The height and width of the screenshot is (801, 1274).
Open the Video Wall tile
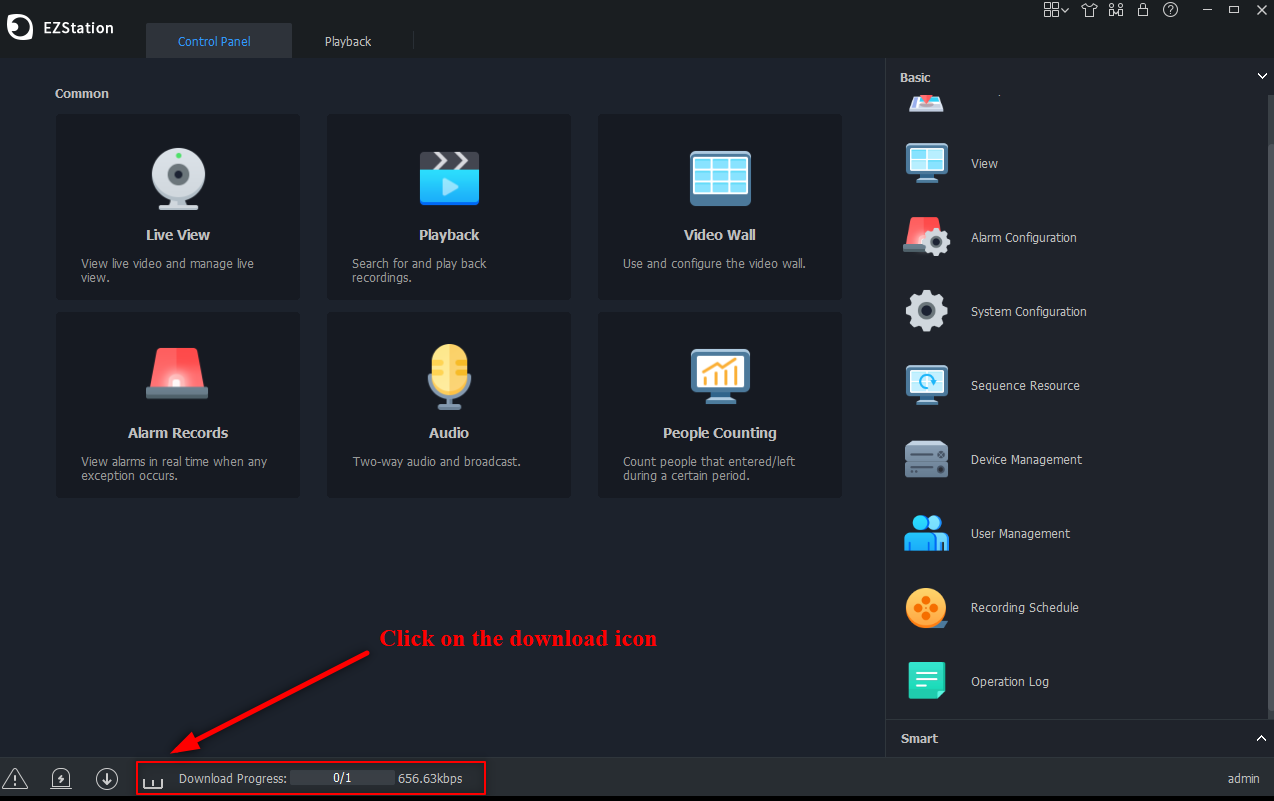[719, 206]
